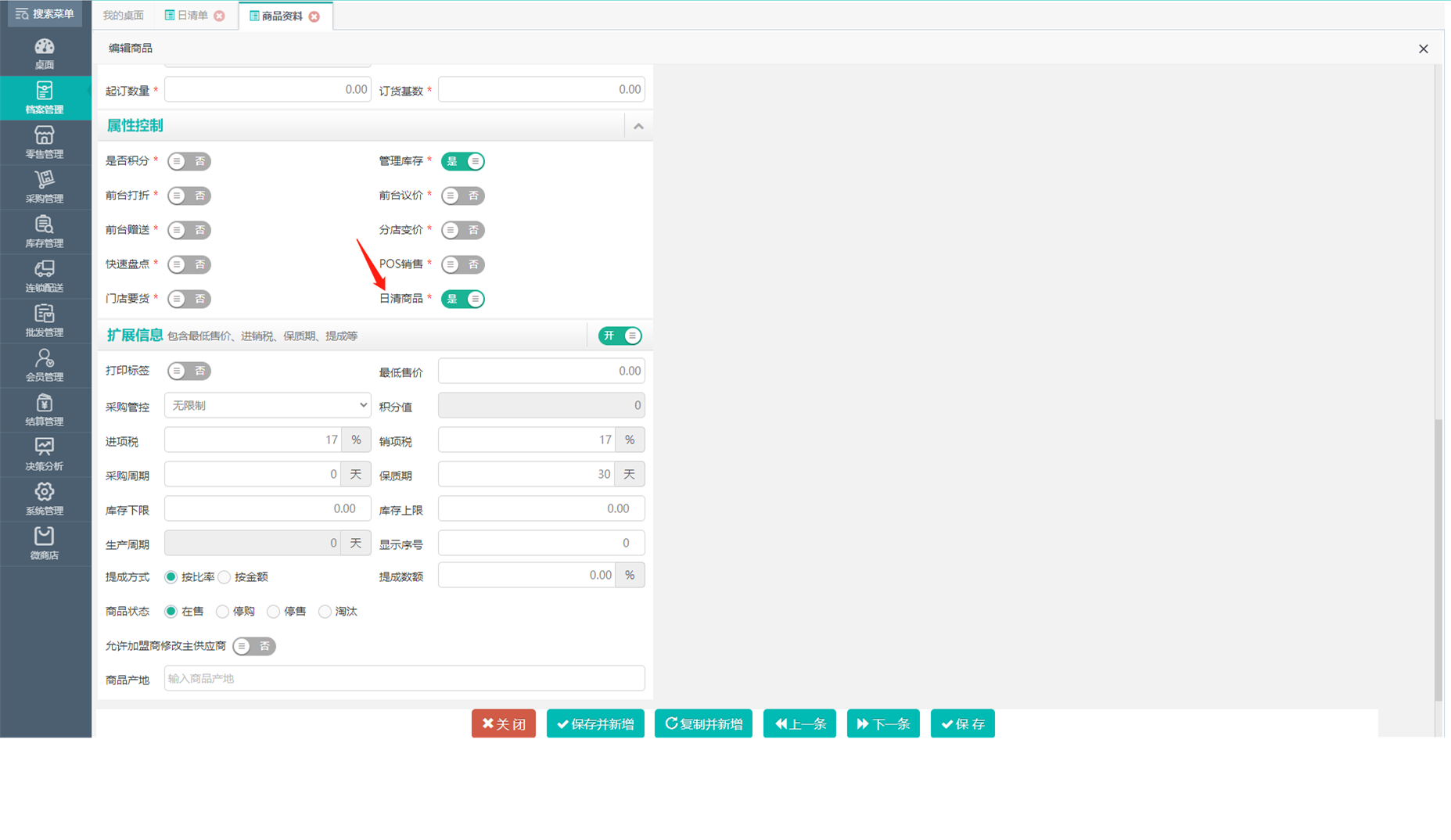Click the 保存并新增 button
Viewport: 1451px width, 840px height.
[595, 723]
